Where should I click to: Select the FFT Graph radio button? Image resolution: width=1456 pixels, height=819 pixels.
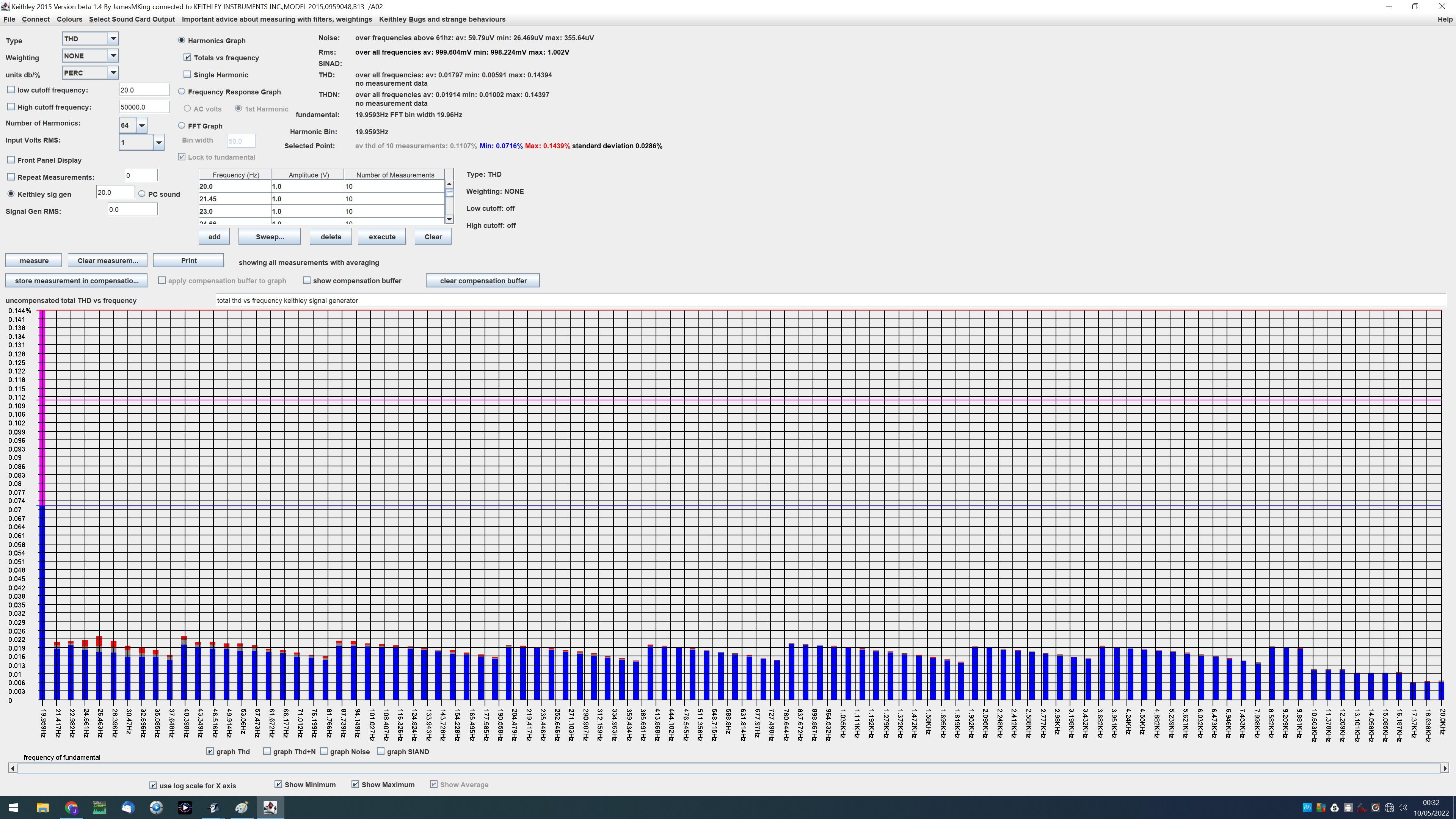tap(182, 126)
